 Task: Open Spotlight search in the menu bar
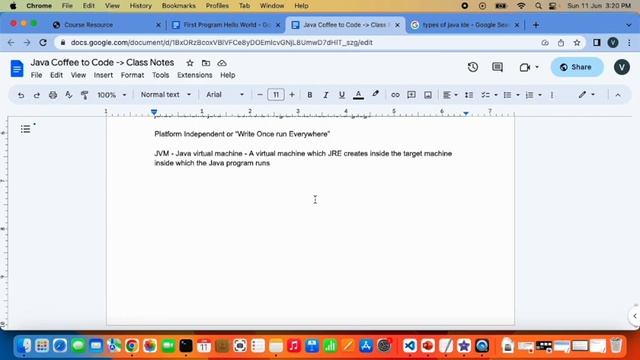pos(538,6)
